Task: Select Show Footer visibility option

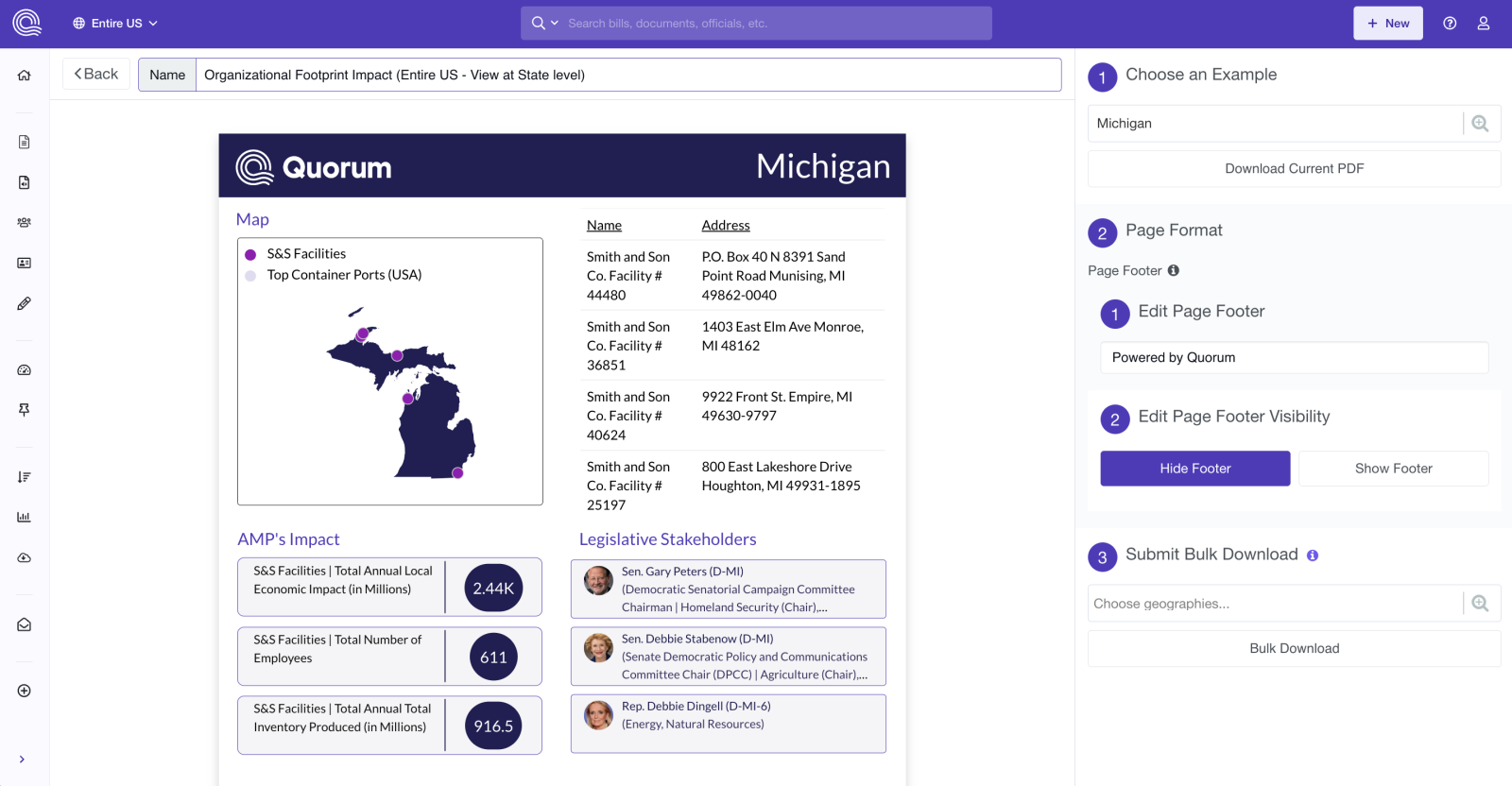Action: click(1393, 469)
